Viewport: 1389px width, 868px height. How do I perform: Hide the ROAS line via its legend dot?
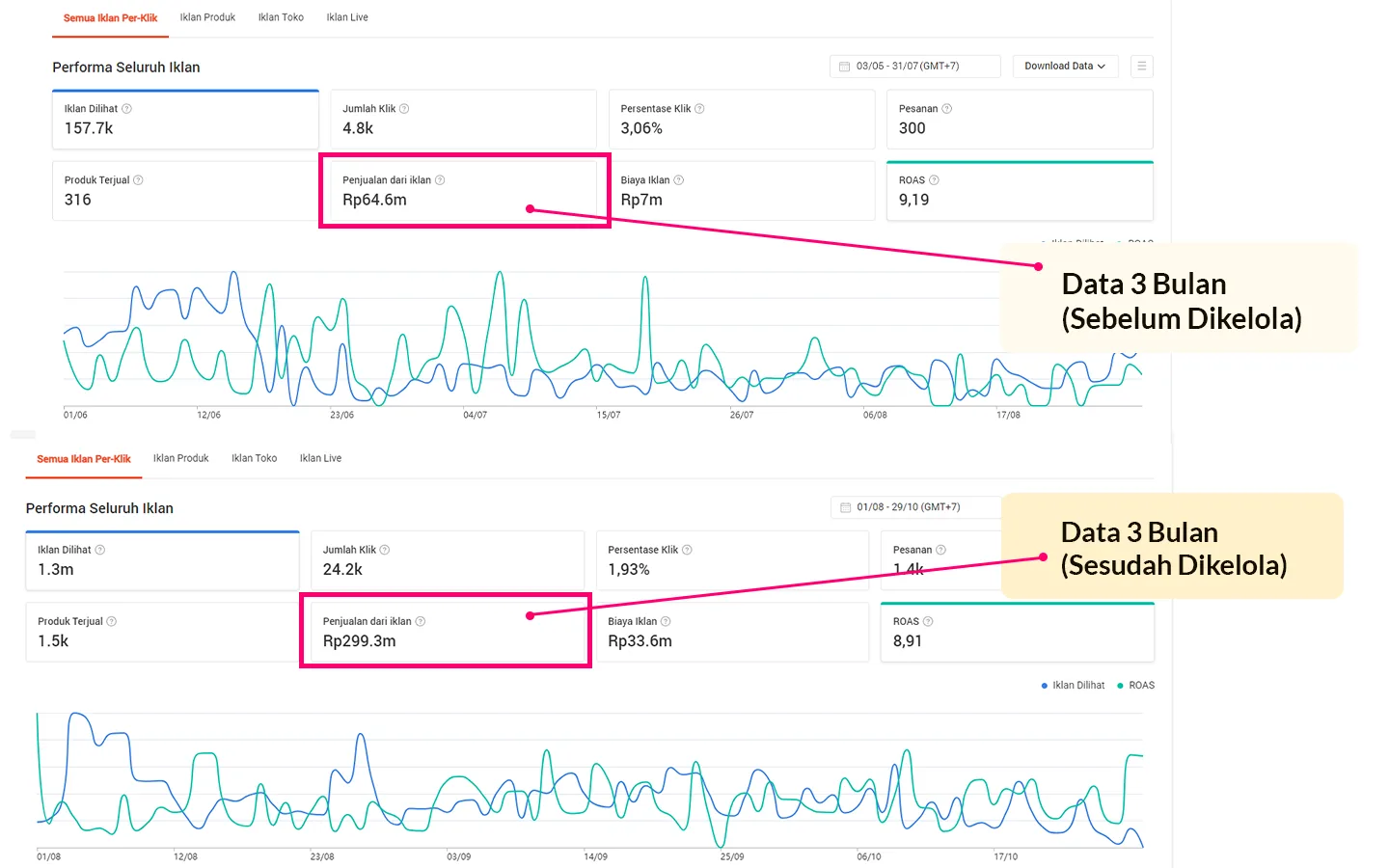pos(1120,685)
